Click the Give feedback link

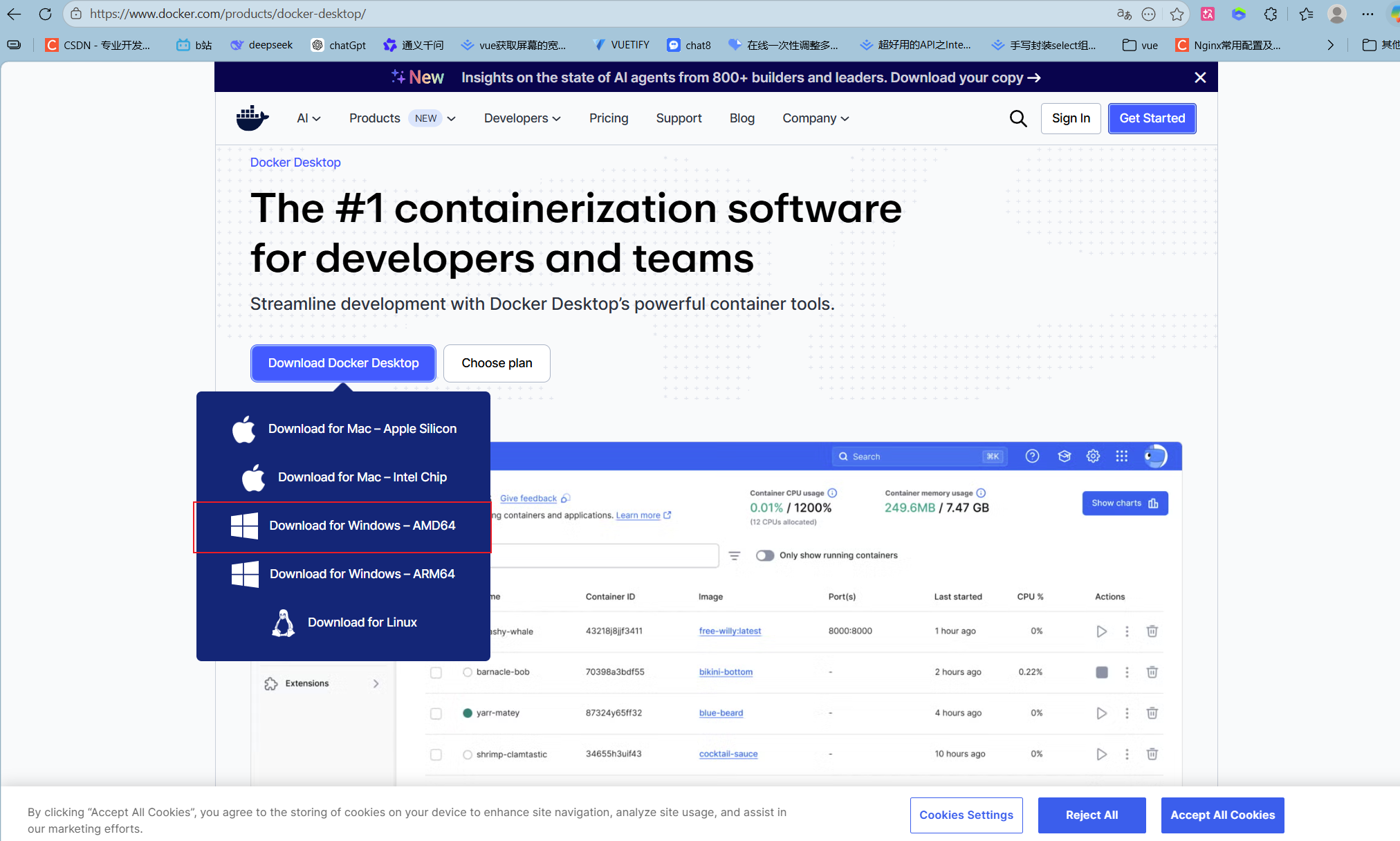click(x=528, y=498)
